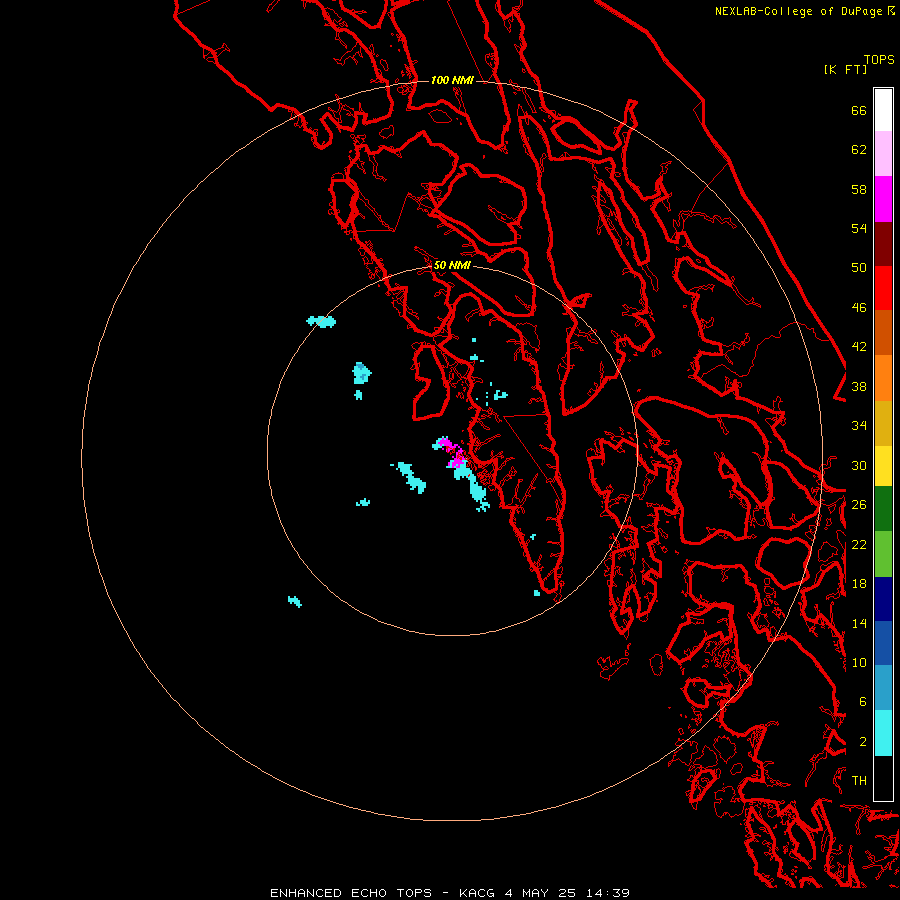Click the 50 NMI range ring label

(x=452, y=265)
